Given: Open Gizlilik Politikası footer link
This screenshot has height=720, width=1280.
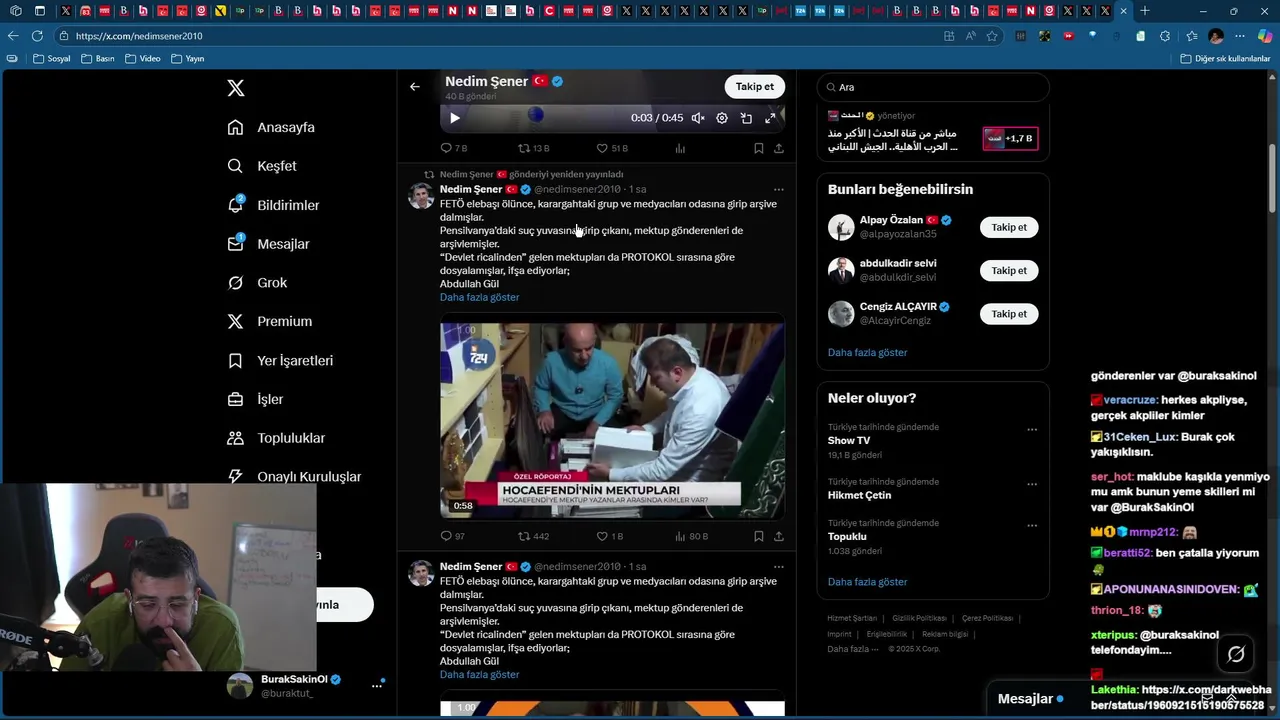Looking at the screenshot, I should tap(919, 618).
